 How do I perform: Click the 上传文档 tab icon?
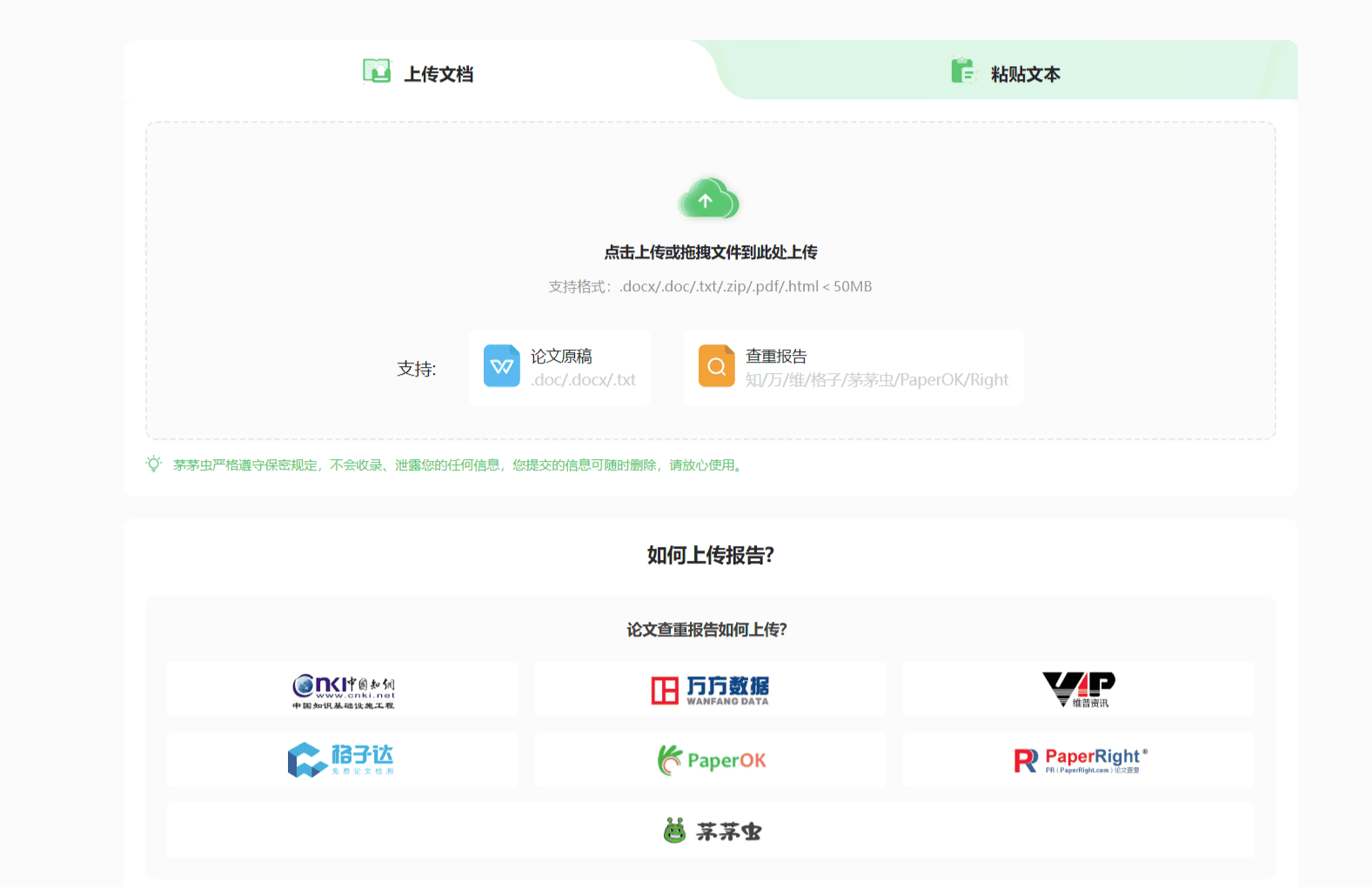click(x=377, y=71)
